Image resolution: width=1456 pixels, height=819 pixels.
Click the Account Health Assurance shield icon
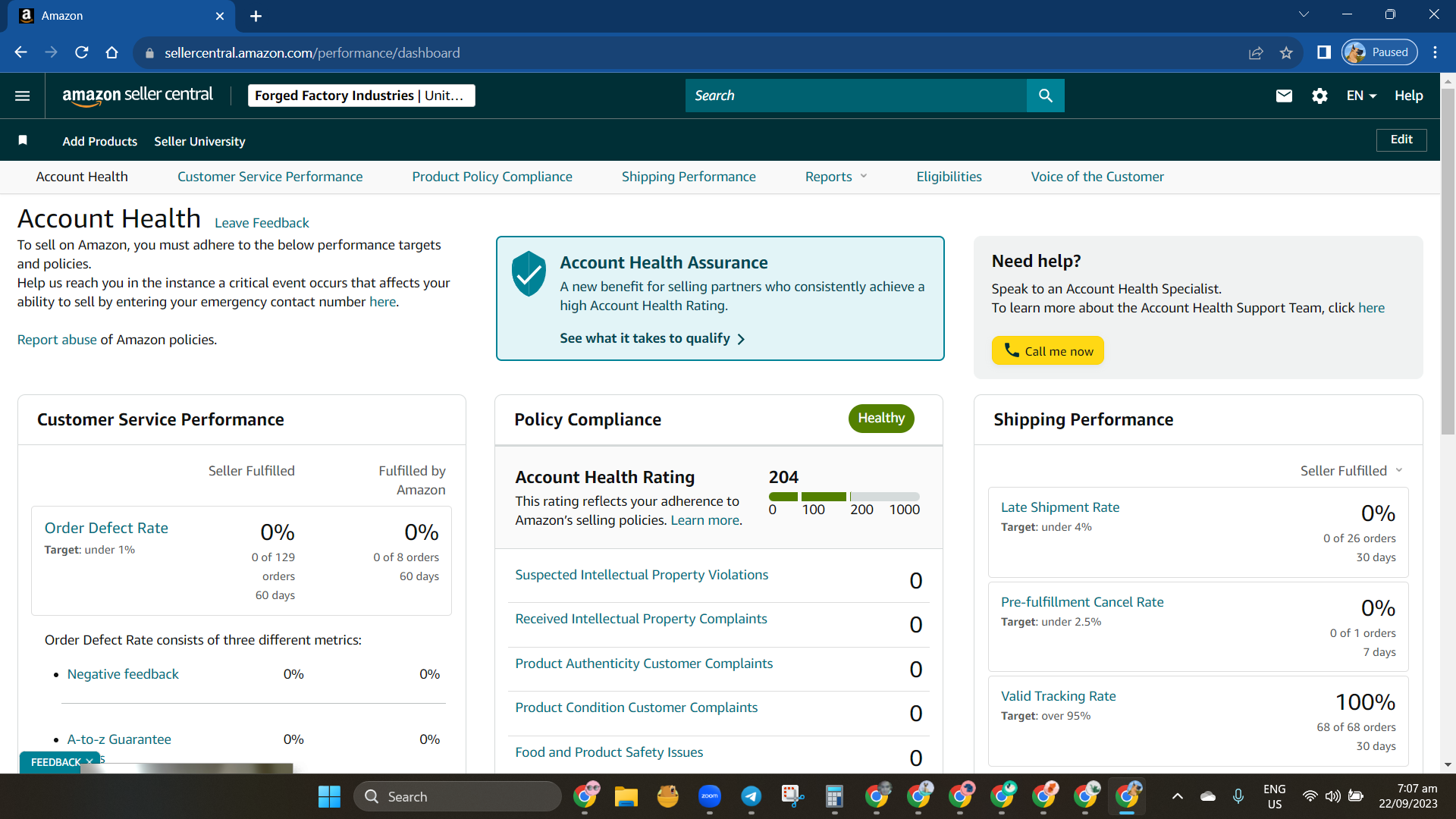pos(529,273)
